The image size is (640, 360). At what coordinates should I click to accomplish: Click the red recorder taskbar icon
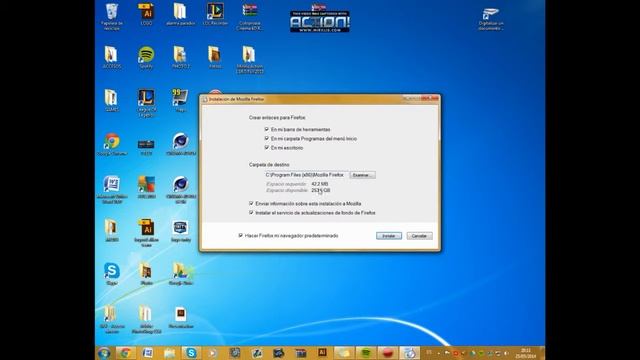point(387,353)
